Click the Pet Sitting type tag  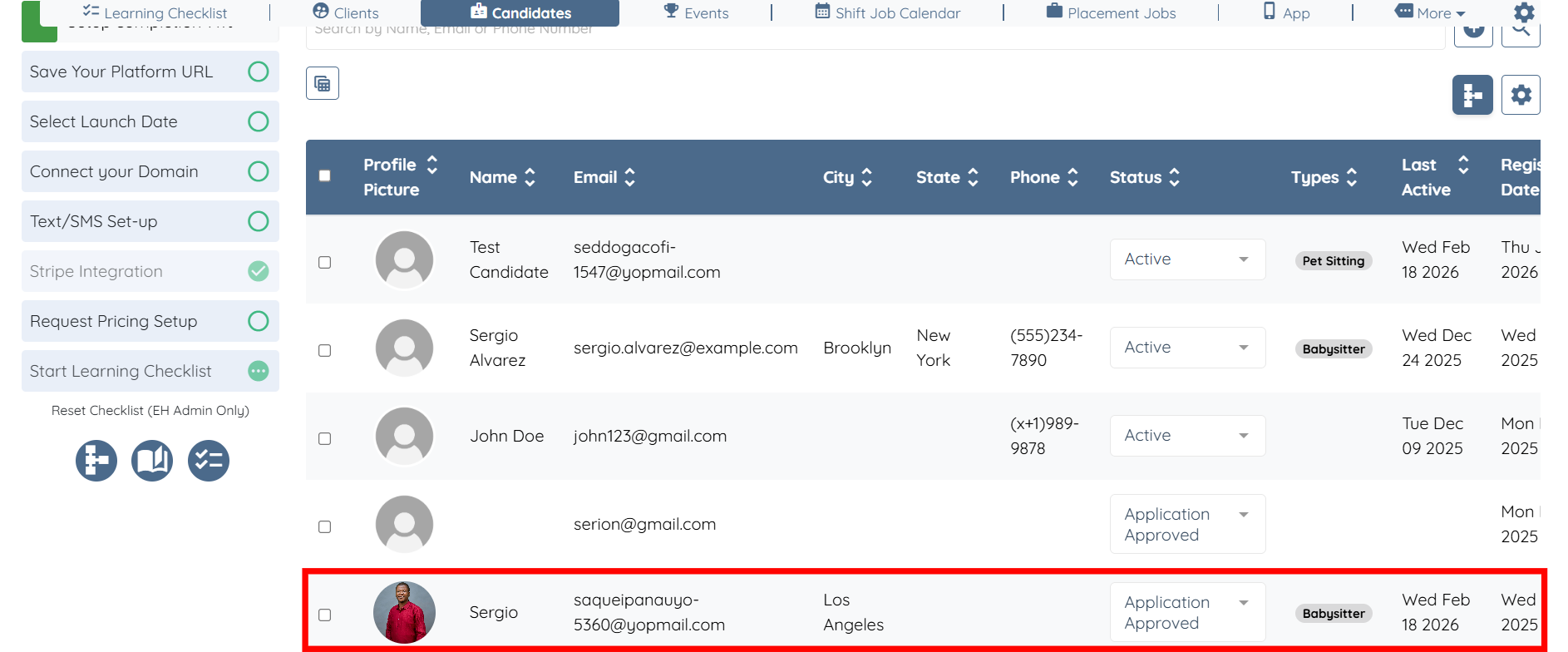coord(1334,261)
